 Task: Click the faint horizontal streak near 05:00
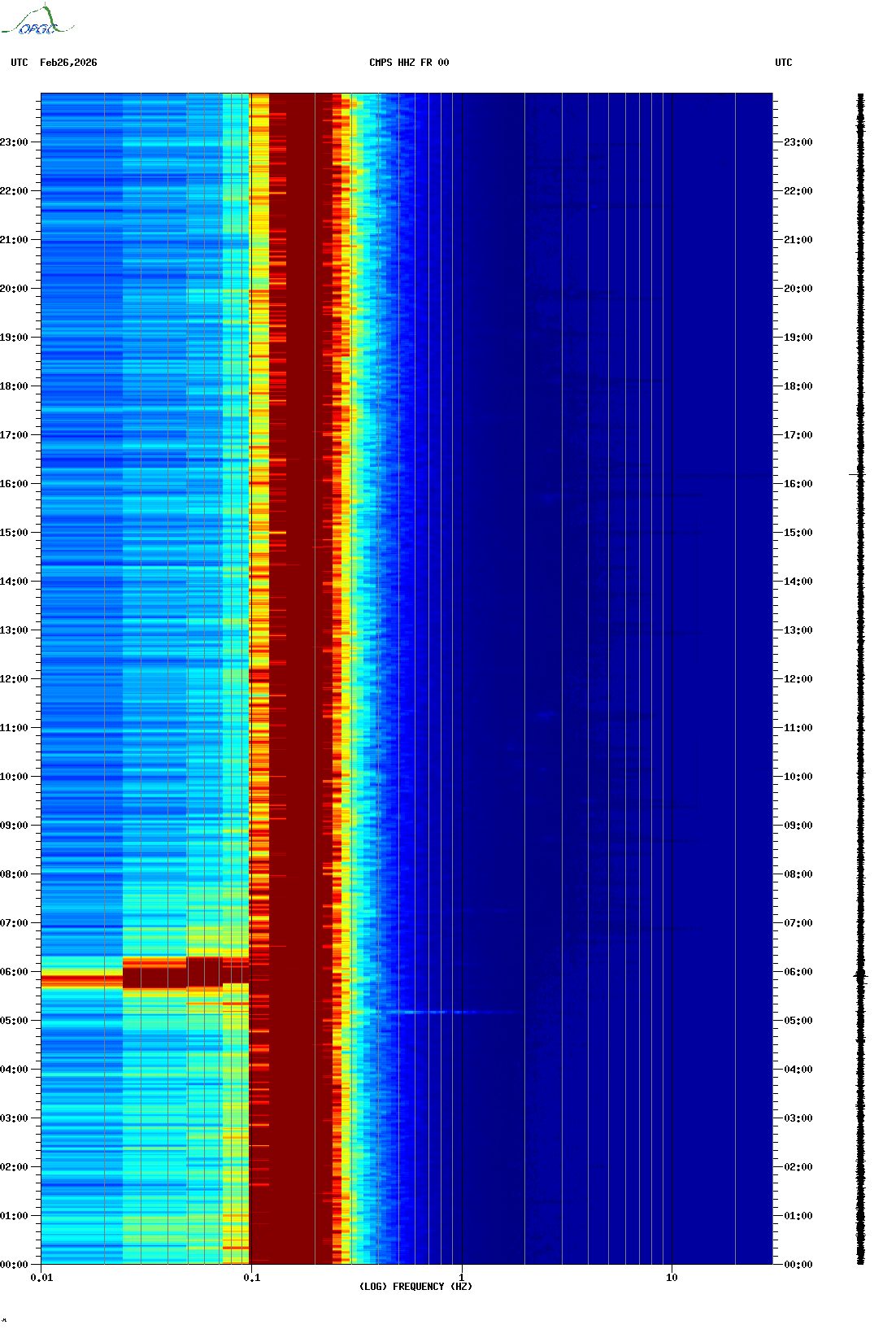(x=455, y=1013)
